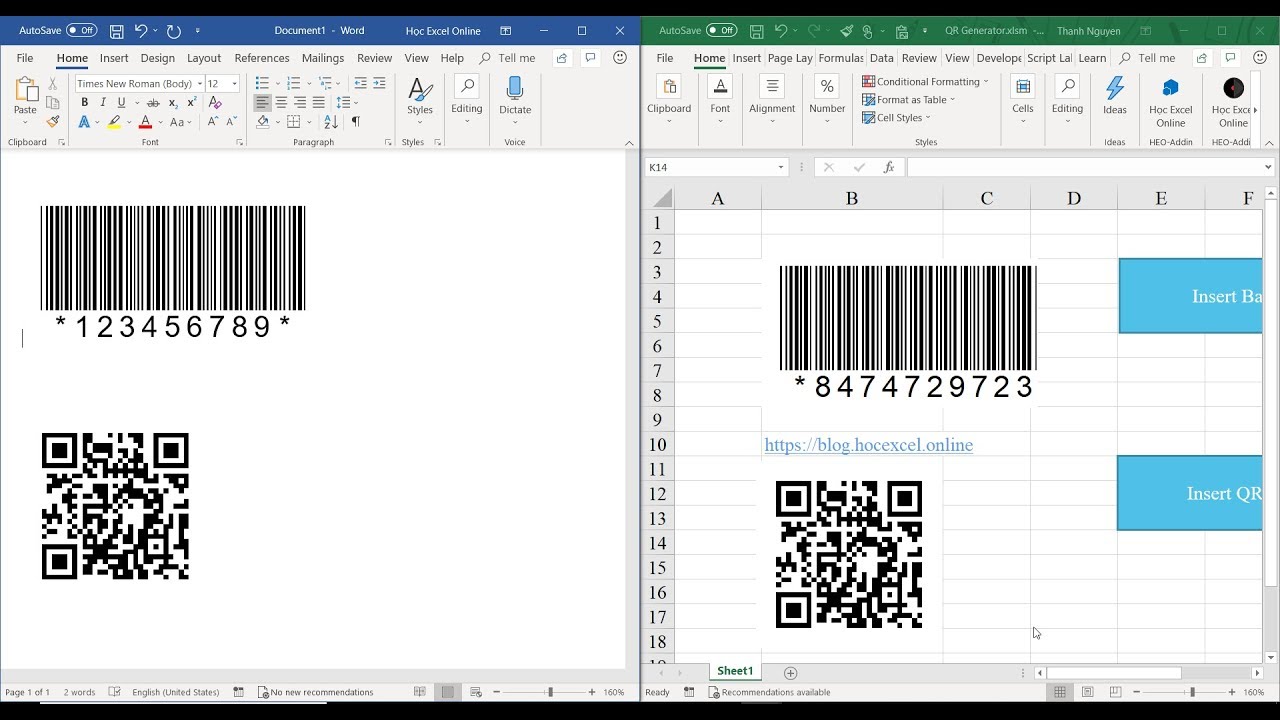Switch Excel to Normal view

pyautogui.click(x=1060, y=692)
